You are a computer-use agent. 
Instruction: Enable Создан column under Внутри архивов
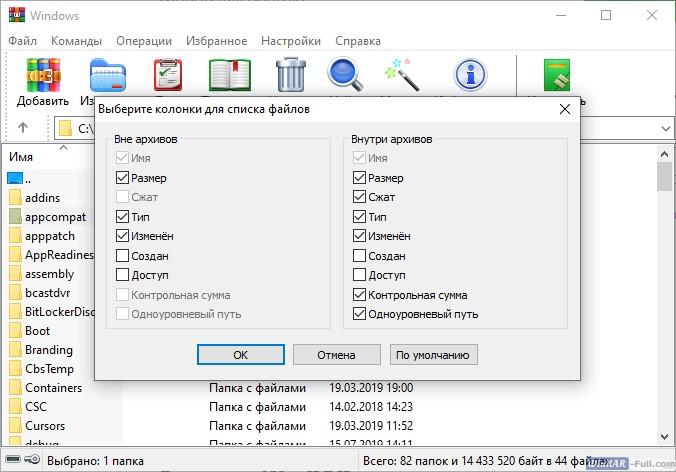point(359,256)
